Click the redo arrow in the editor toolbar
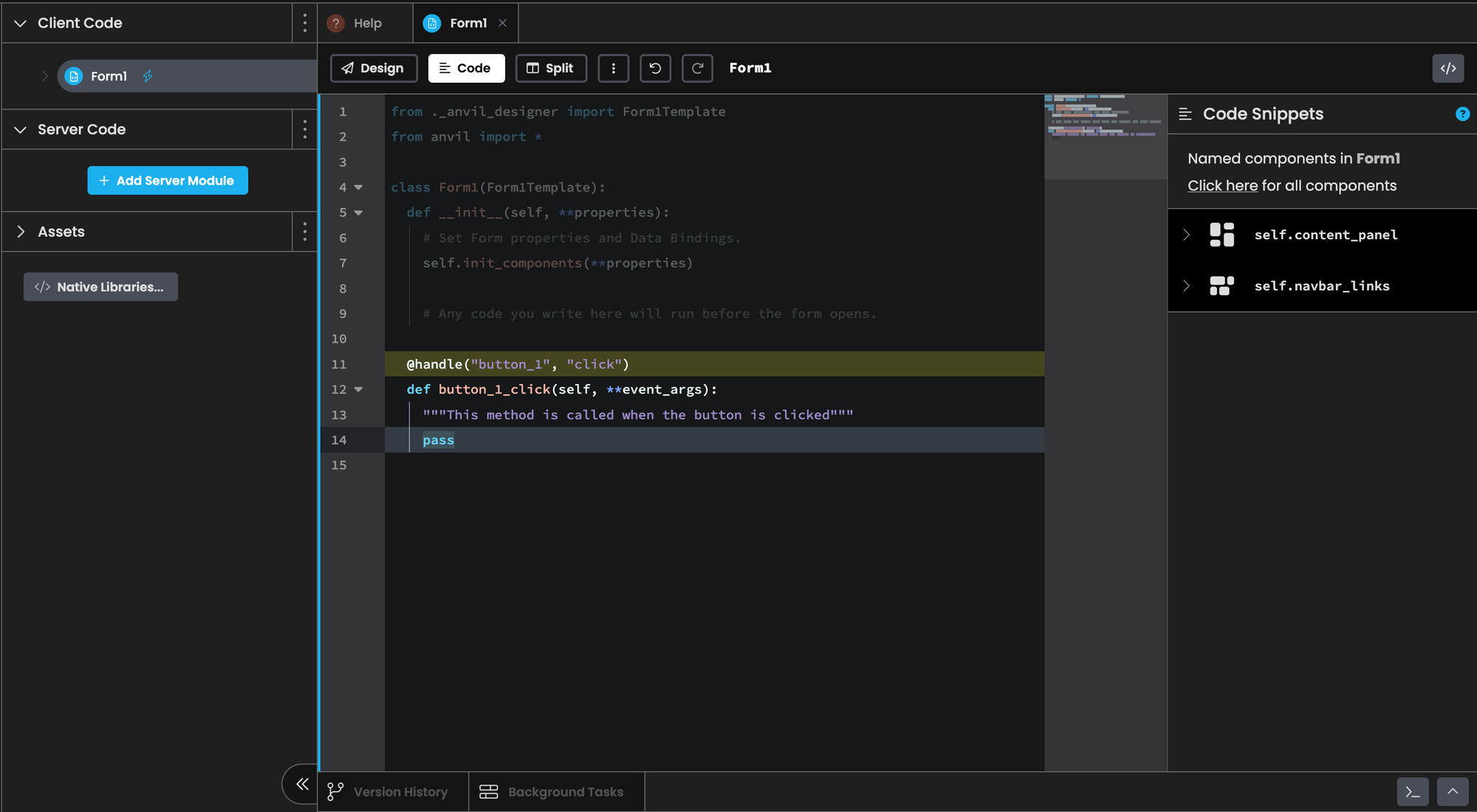Screen dimensions: 1477x812 pyautogui.click(x=697, y=68)
